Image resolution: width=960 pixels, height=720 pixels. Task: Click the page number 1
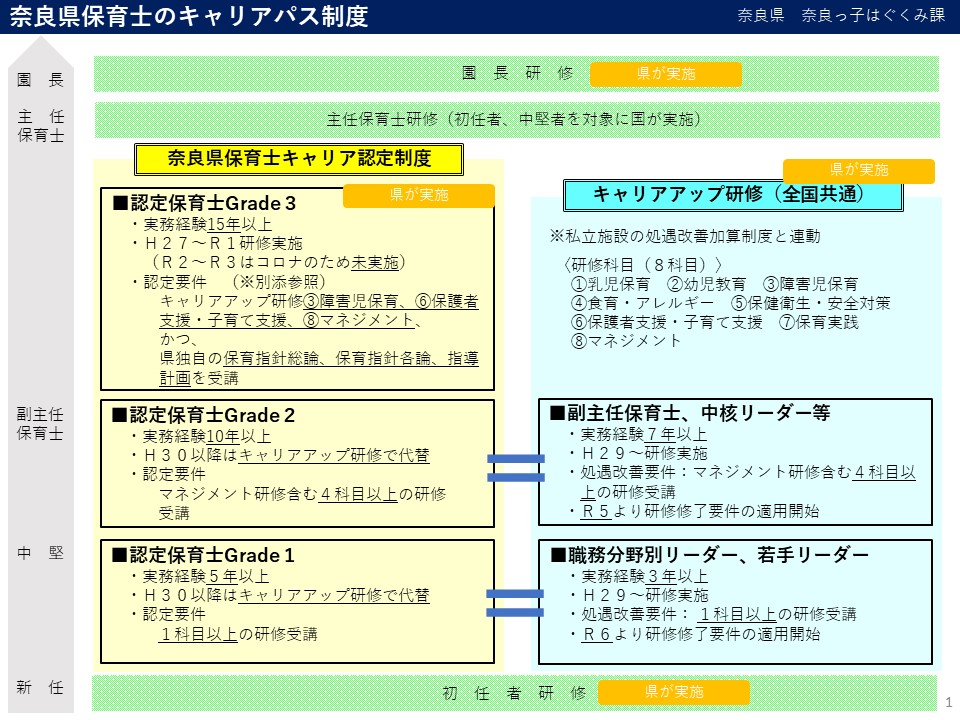[x=948, y=702]
